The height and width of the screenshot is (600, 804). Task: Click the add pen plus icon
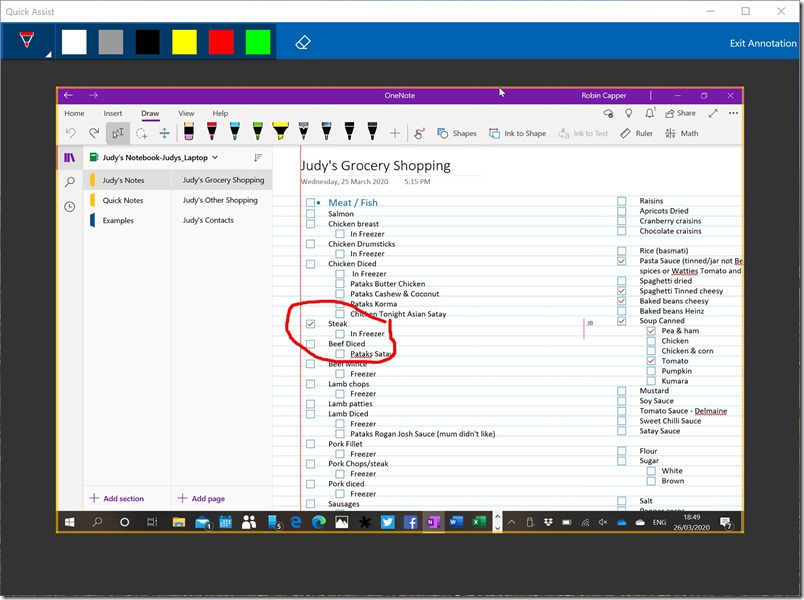click(x=395, y=133)
